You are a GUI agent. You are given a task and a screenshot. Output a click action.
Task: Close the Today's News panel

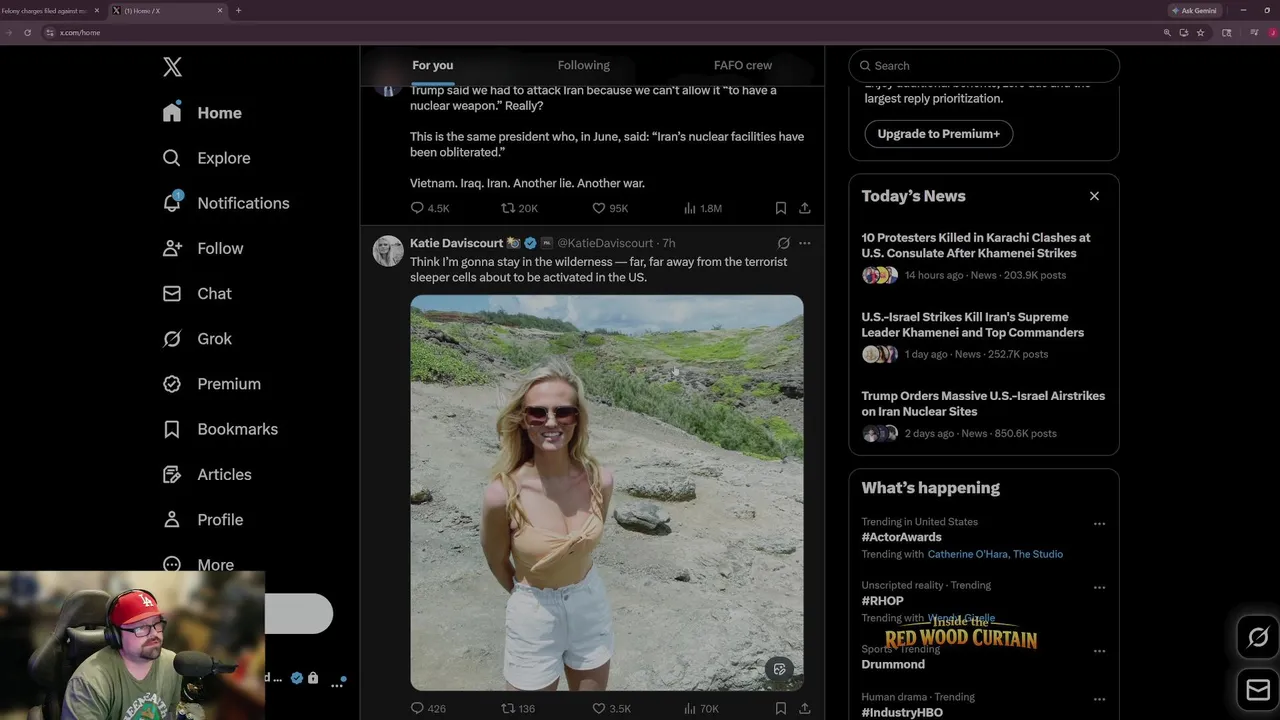[1094, 196]
